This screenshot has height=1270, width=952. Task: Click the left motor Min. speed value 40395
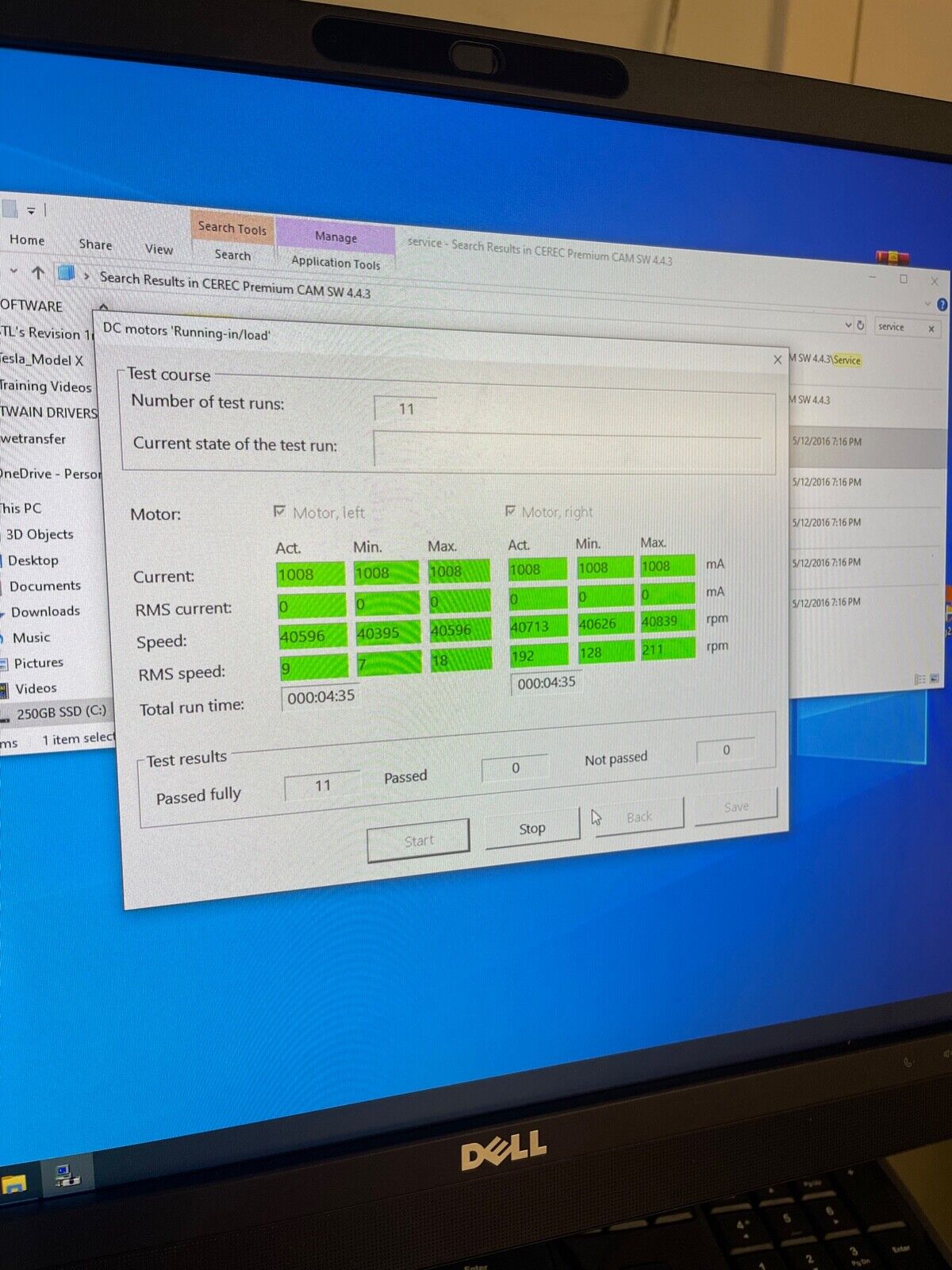click(387, 633)
